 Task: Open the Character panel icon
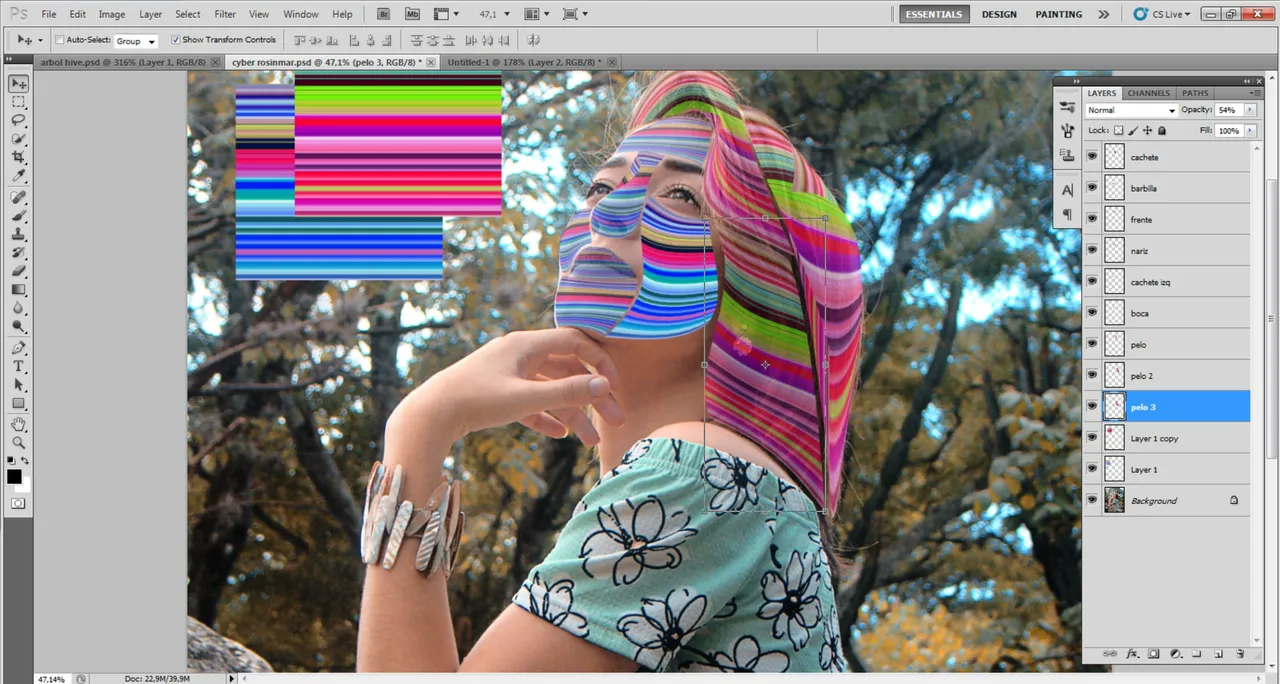[1067, 189]
